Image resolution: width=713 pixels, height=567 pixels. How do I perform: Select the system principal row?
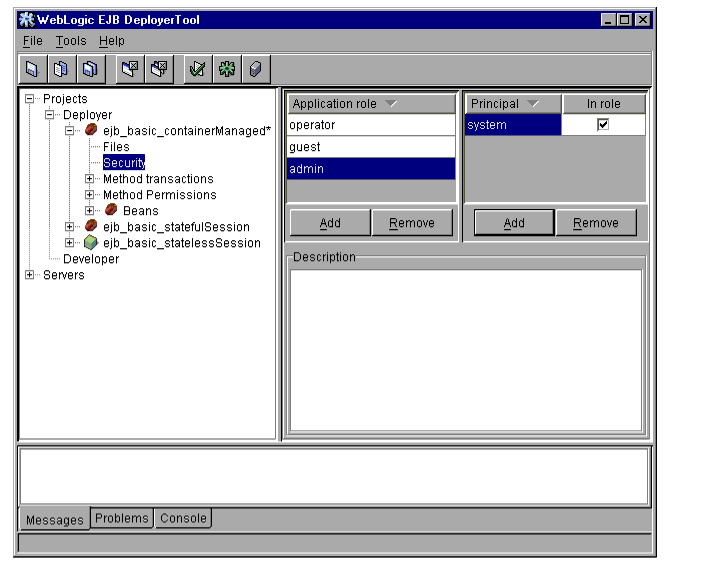(x=513, y=125)
